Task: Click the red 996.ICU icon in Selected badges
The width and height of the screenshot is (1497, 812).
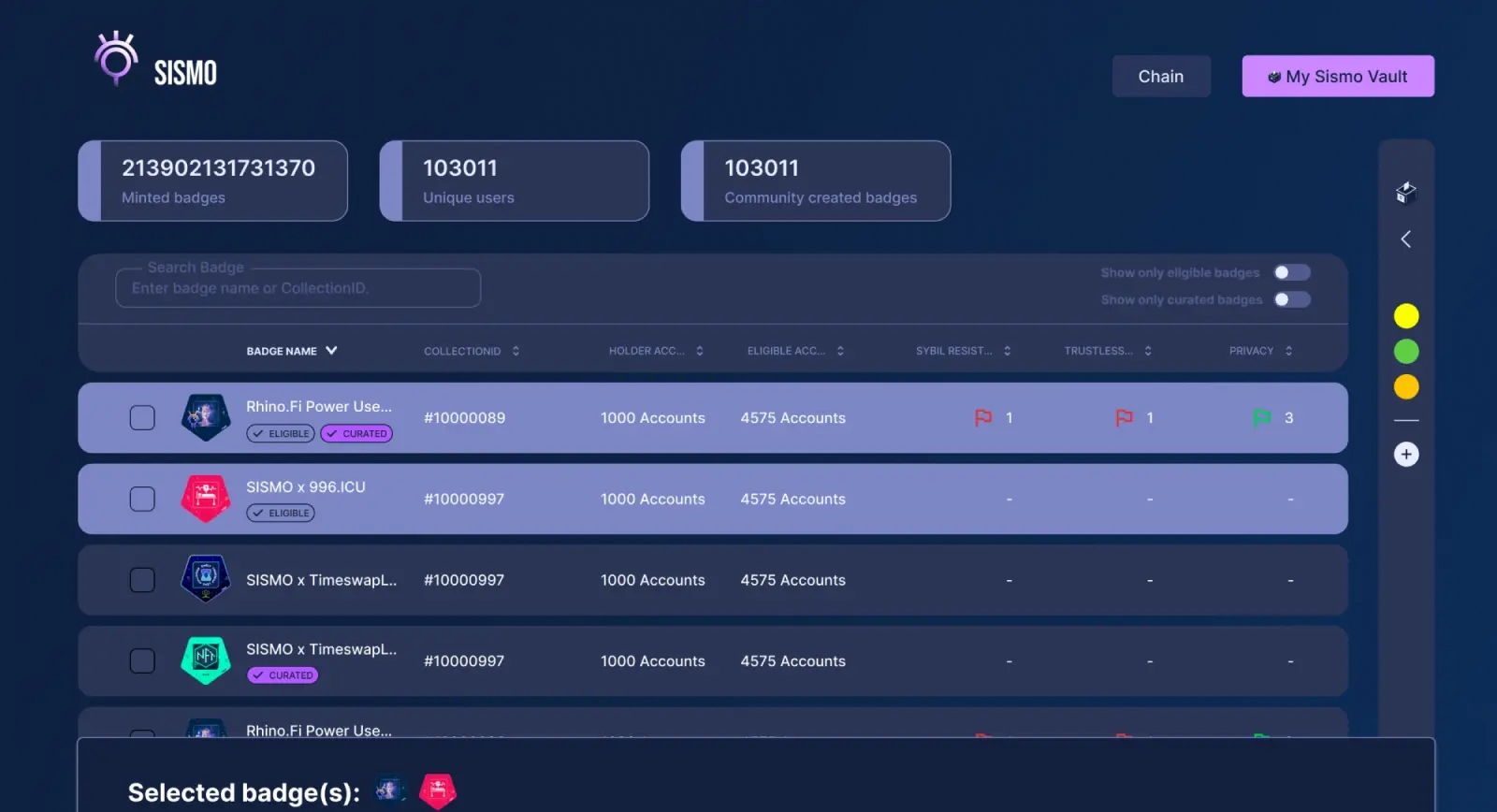Action: tap(438, 791)
